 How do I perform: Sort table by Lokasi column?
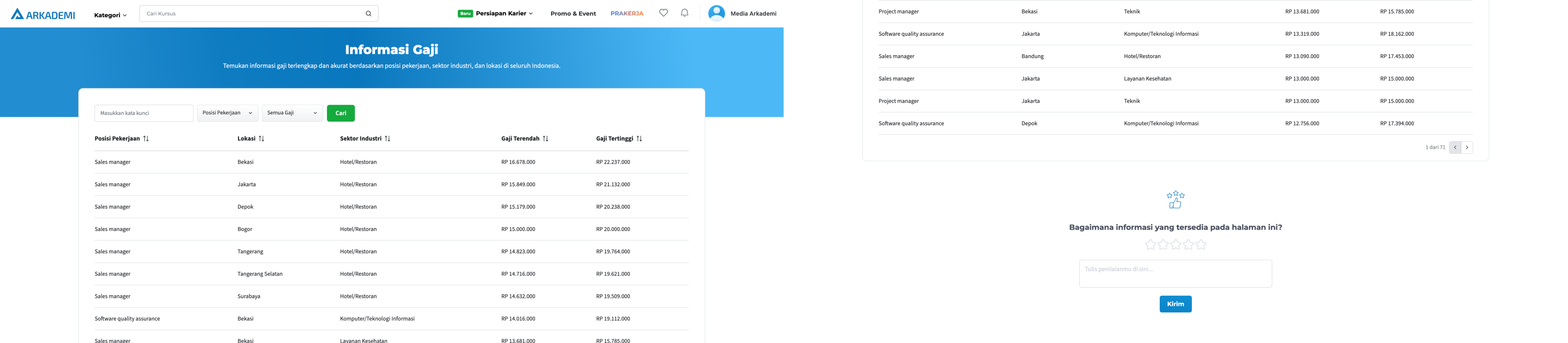(x=262, y=139)
